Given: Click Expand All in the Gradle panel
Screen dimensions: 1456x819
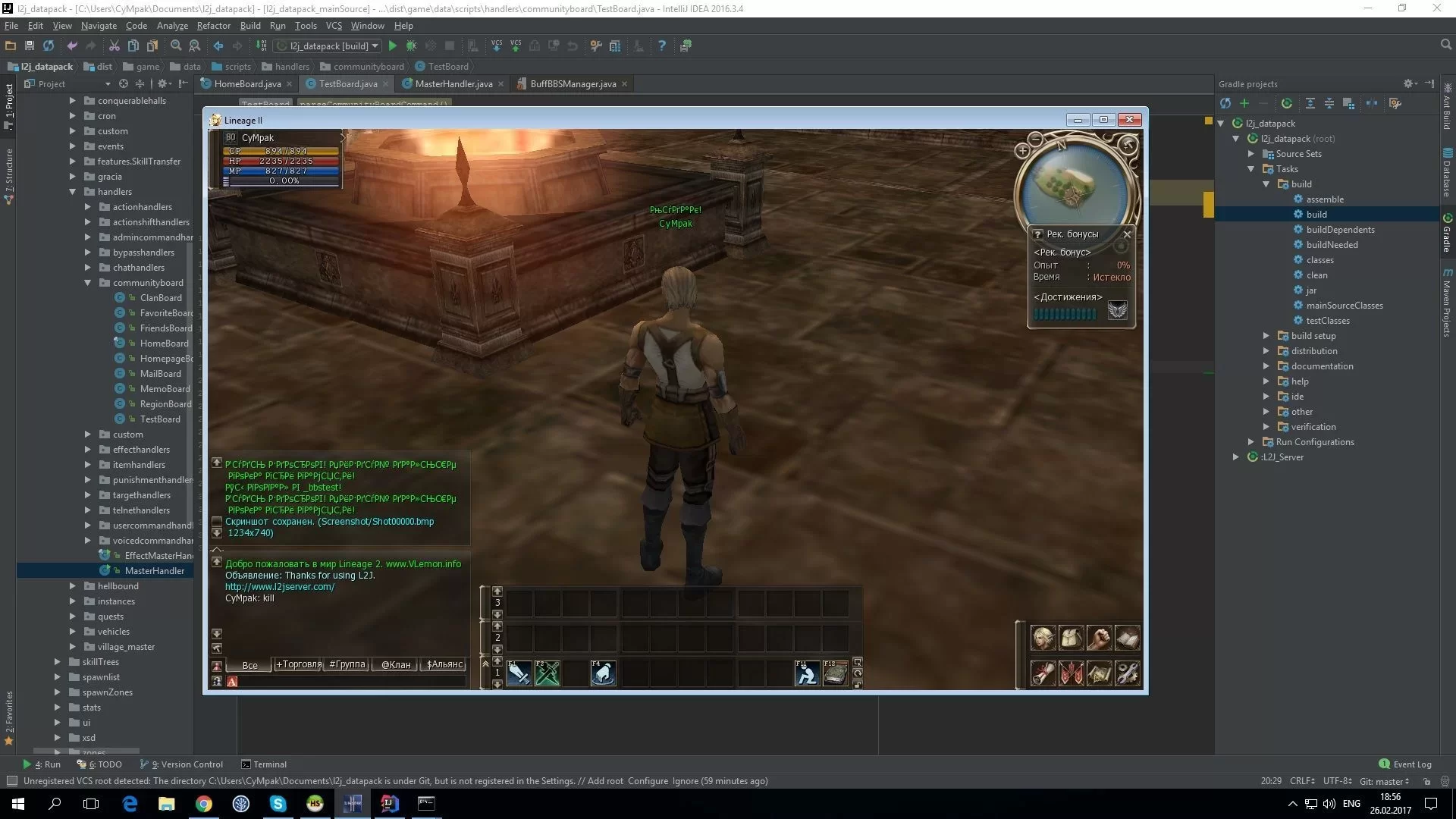Looking at the screenshot, I should point(1310,103).
